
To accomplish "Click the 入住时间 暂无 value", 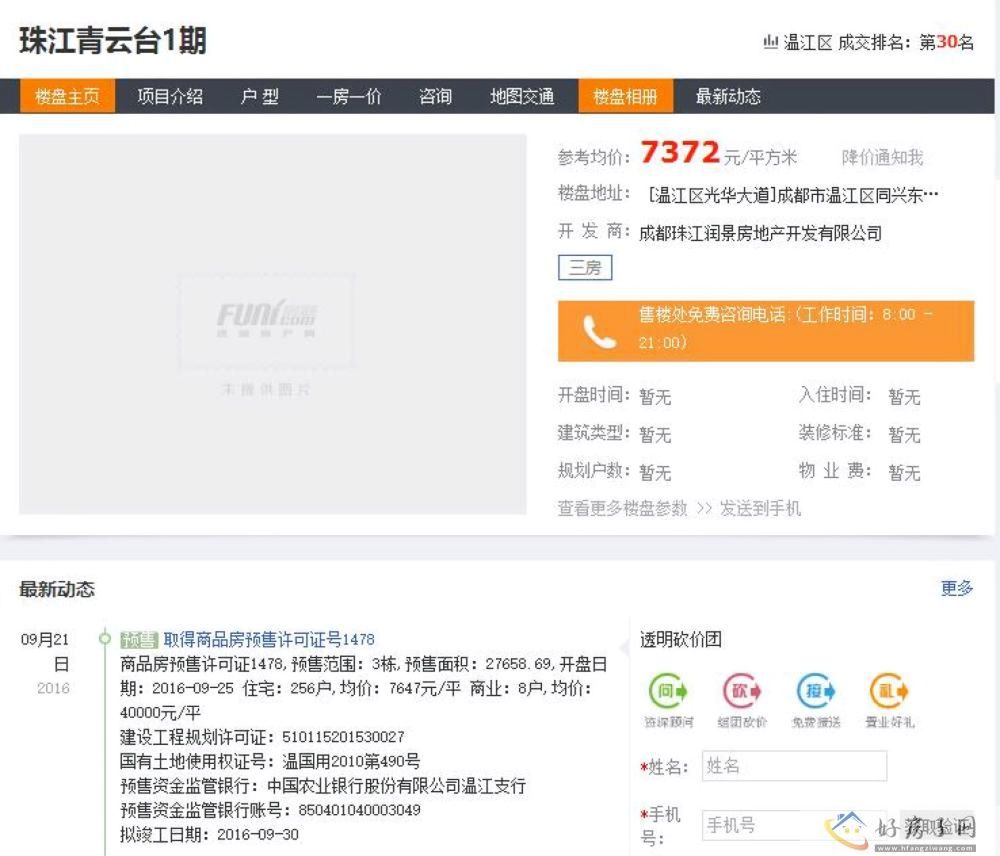I will pyautogui.click(x=904, y=397).
